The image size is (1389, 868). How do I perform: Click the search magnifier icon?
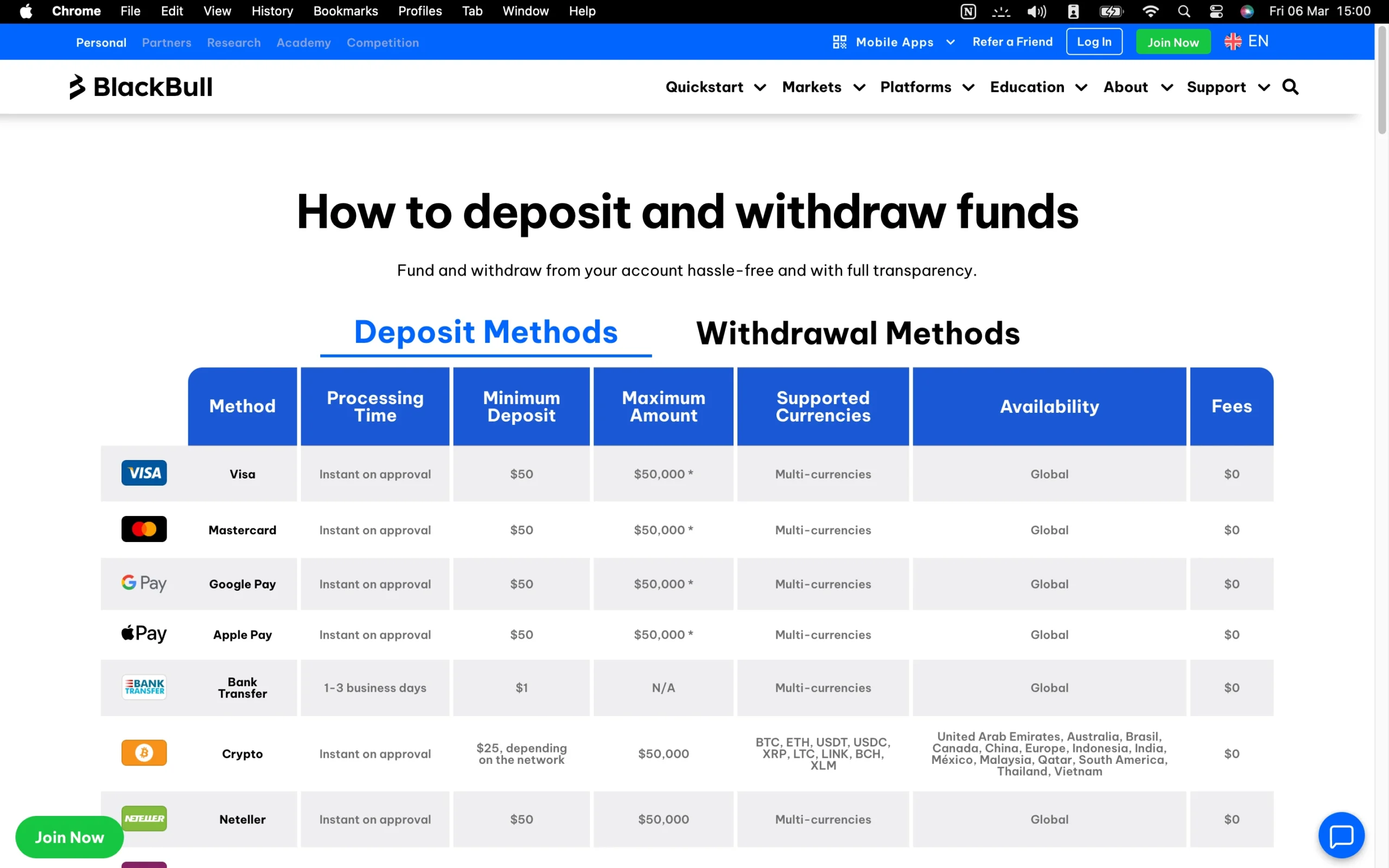(x=1290, y=87)
